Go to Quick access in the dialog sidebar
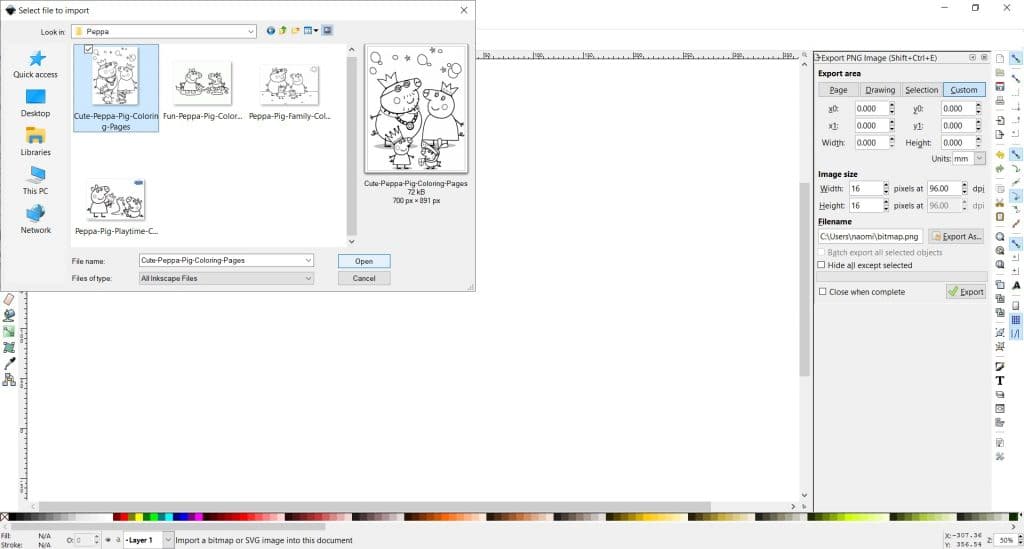1024x549 pixels. pyautogui.click(x=35, y=65)
